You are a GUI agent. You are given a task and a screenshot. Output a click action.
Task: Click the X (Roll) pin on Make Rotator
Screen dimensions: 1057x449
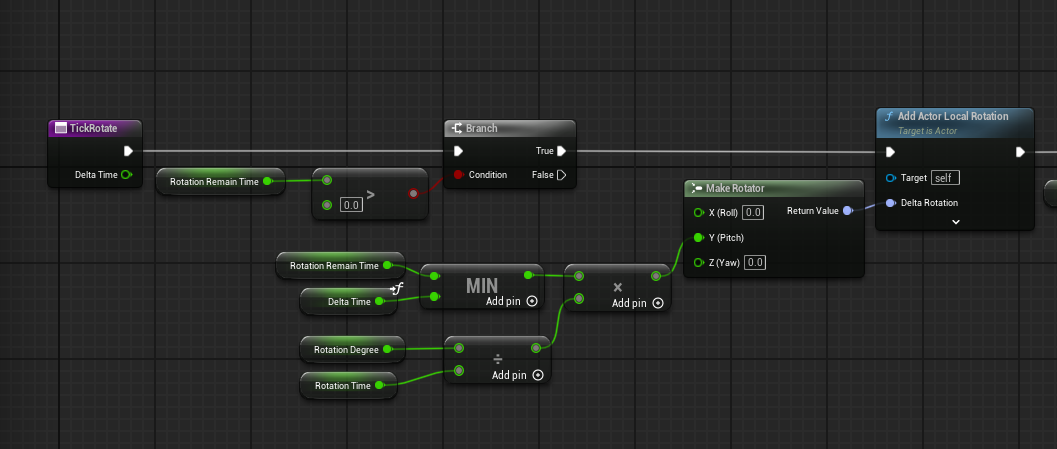(x=698, y=212)
